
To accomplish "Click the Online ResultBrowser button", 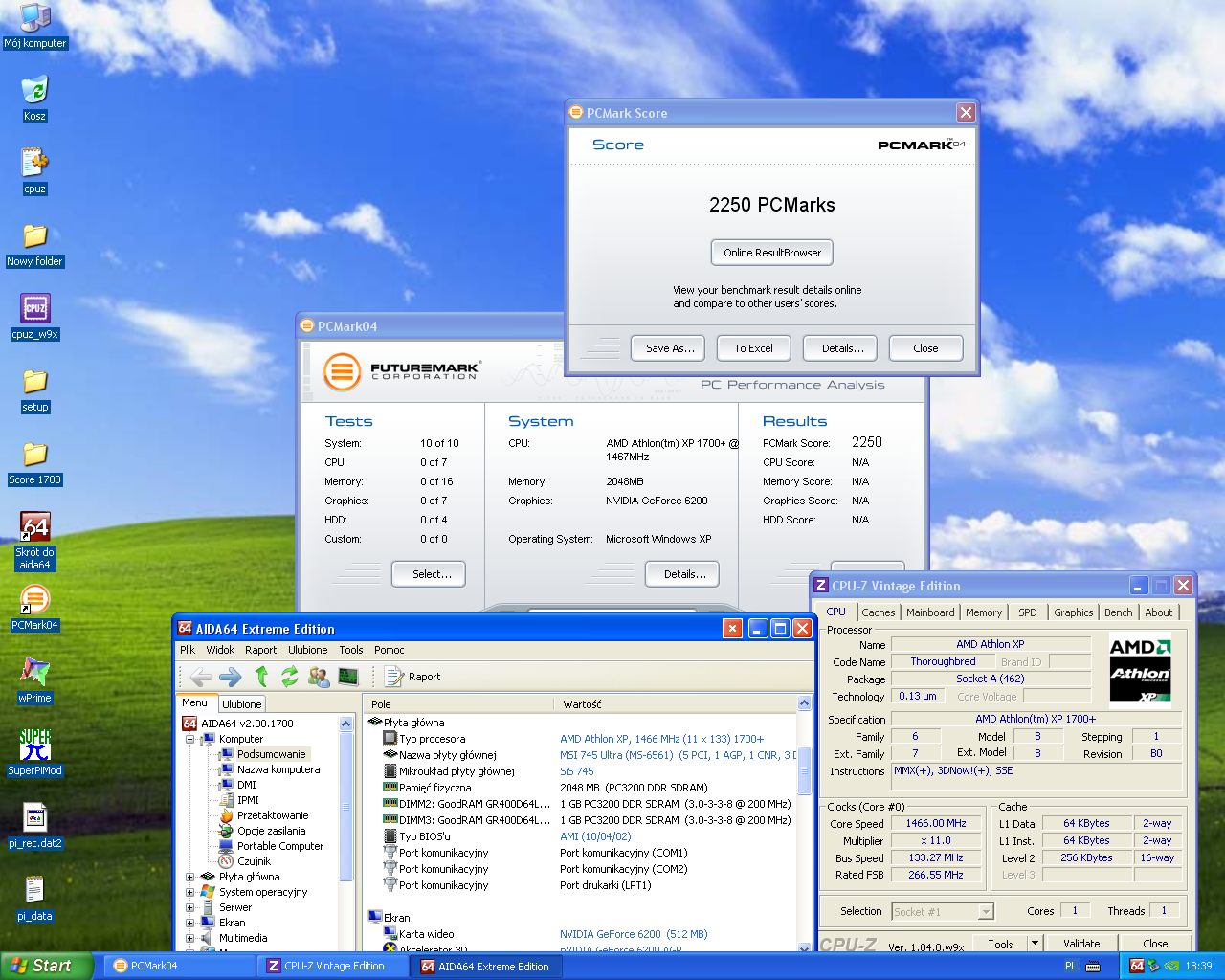I will [x=772, y=253].
